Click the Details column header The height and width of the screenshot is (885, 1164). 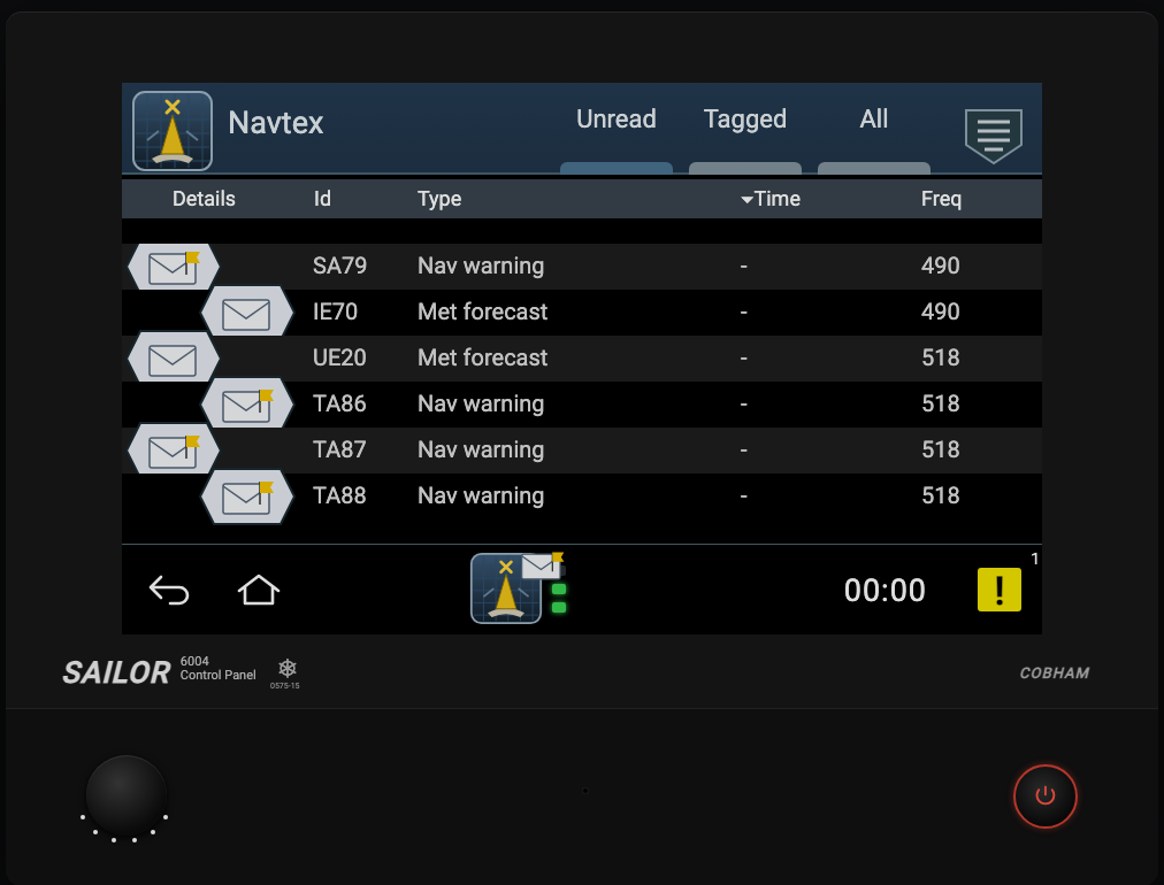(x=203, y=199)
